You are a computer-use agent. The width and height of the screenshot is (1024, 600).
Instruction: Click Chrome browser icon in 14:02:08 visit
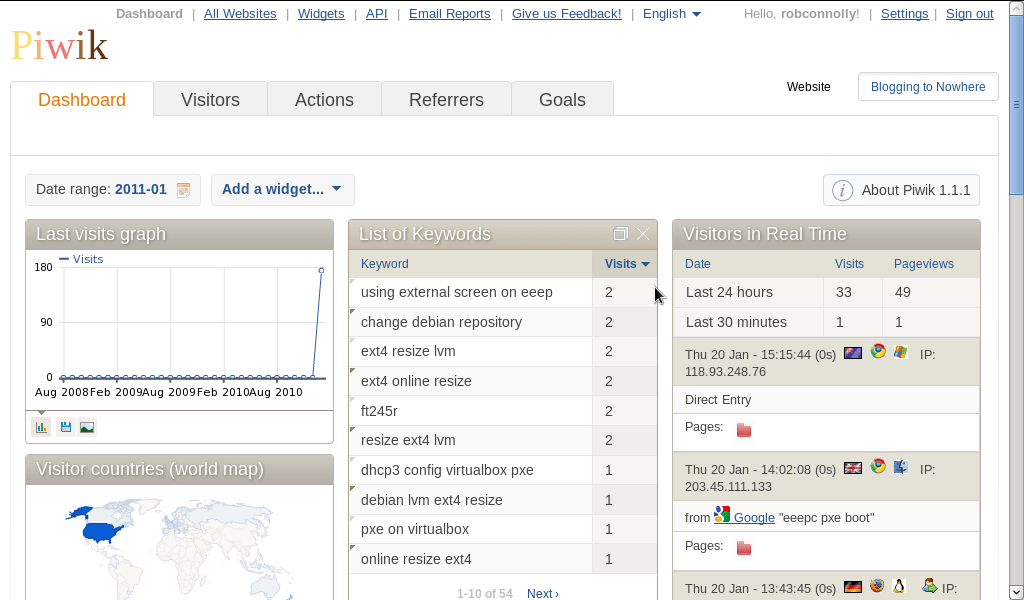pyautogui.click(x=878, y=466)
